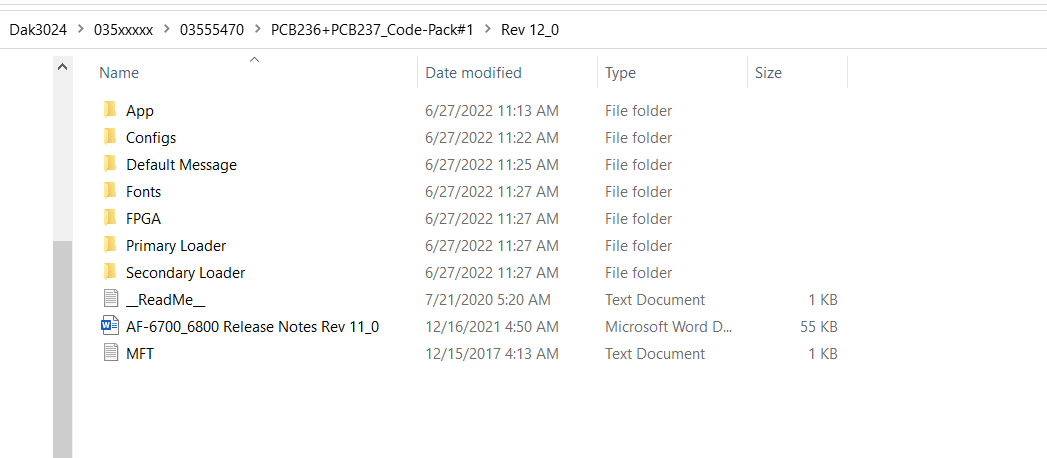1047x458 pixels.
Task: Click the navigation pane scroll up arrow
Action: coord(62,67)
